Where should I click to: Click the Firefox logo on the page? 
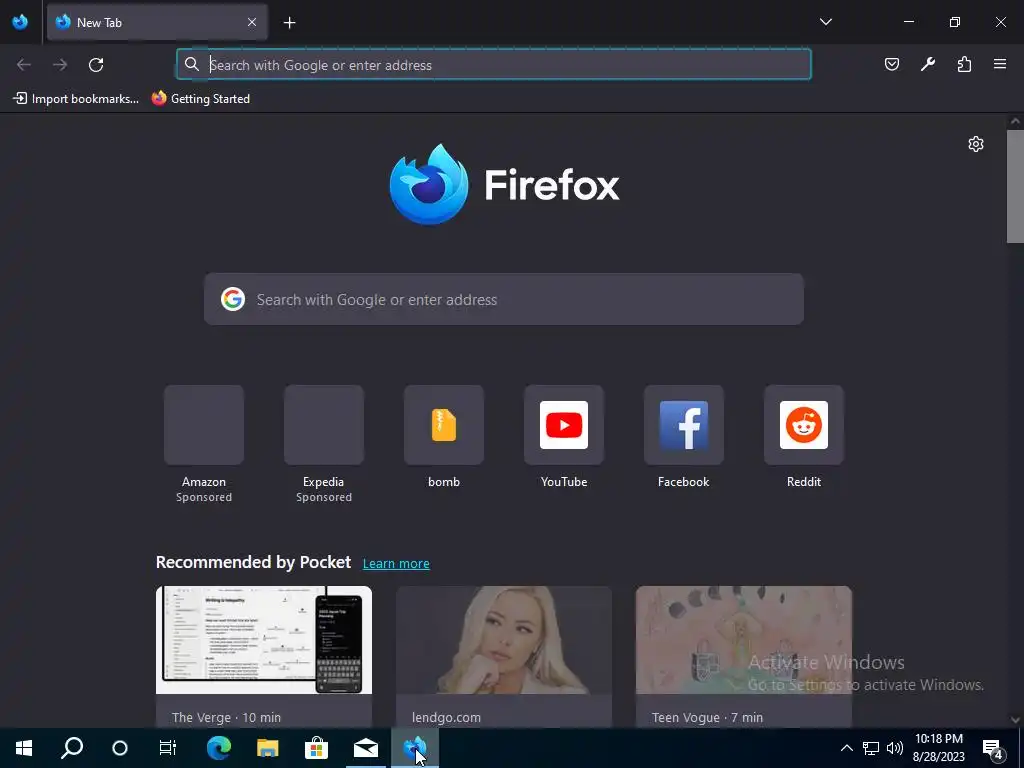click(x=504, y=185)
